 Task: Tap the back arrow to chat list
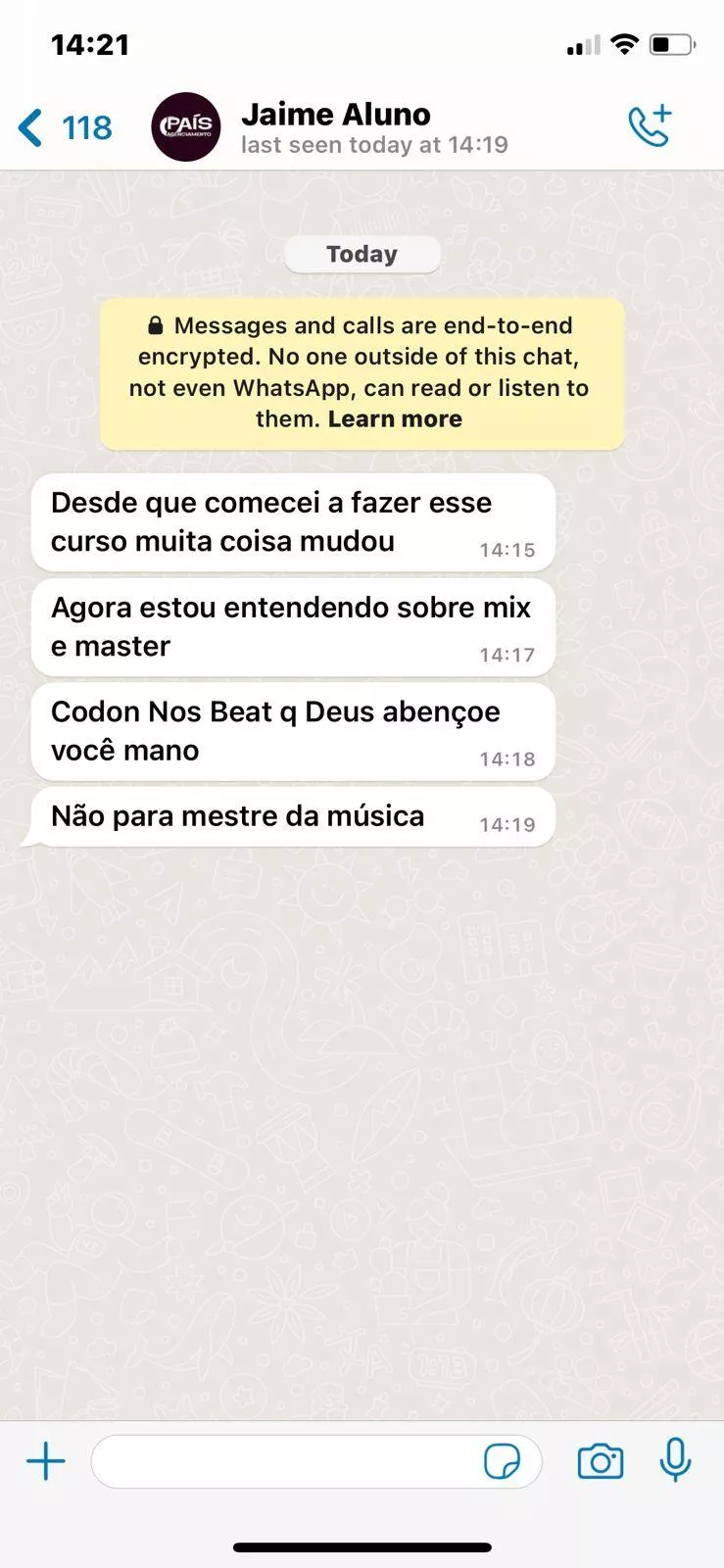30,127
